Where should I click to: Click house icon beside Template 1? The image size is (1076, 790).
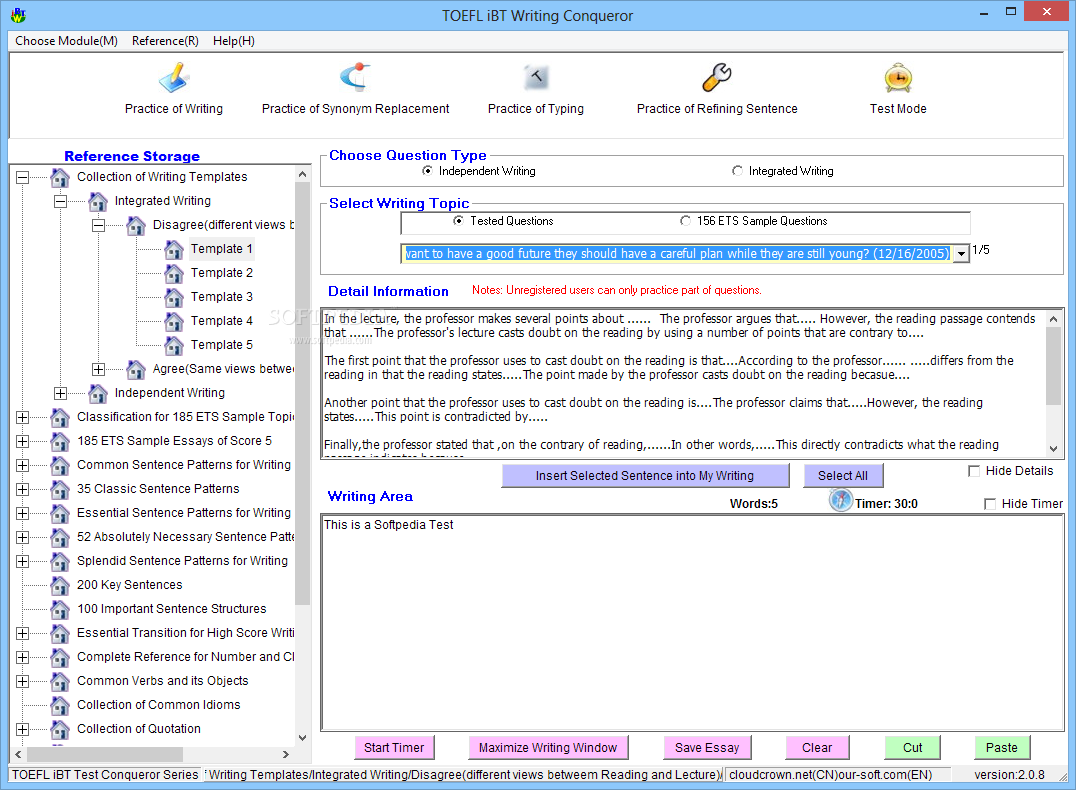(174, 249)
